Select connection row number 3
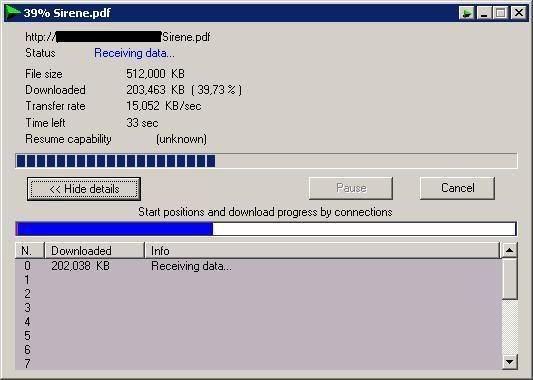Screen dimensions: 533x380 pos(258,308)
